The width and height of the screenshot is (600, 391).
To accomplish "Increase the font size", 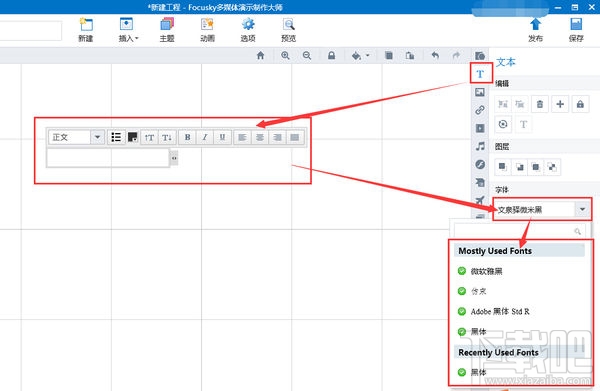I will tap(149, 137).
